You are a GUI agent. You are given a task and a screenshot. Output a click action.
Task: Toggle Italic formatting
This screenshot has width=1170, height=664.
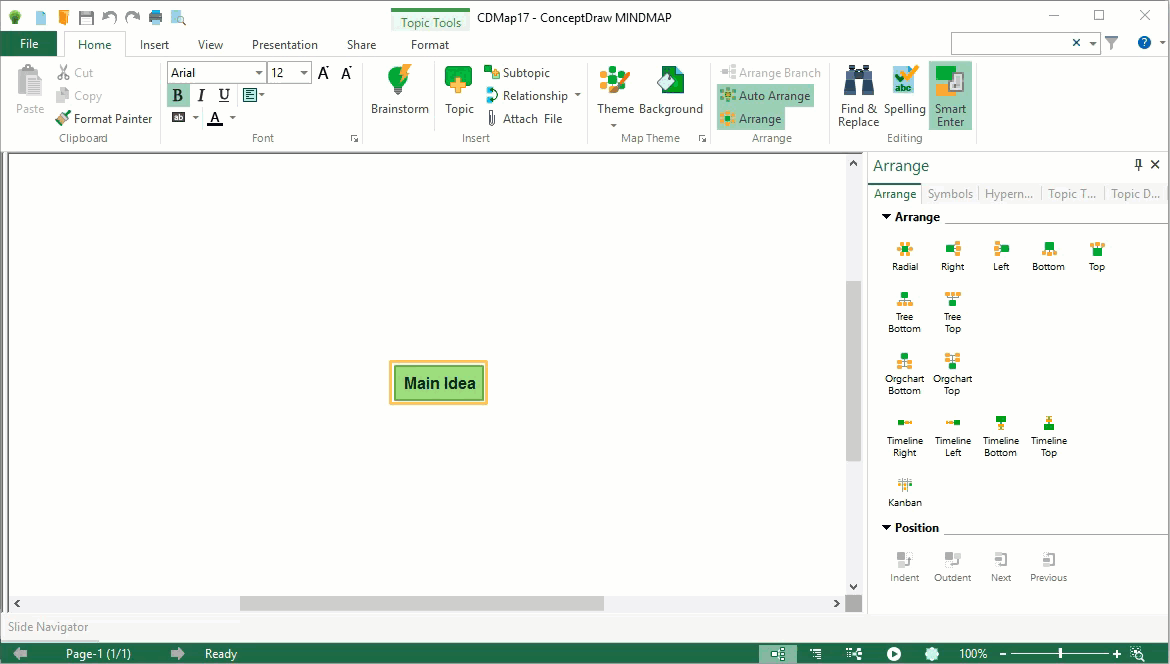[201, 95]
